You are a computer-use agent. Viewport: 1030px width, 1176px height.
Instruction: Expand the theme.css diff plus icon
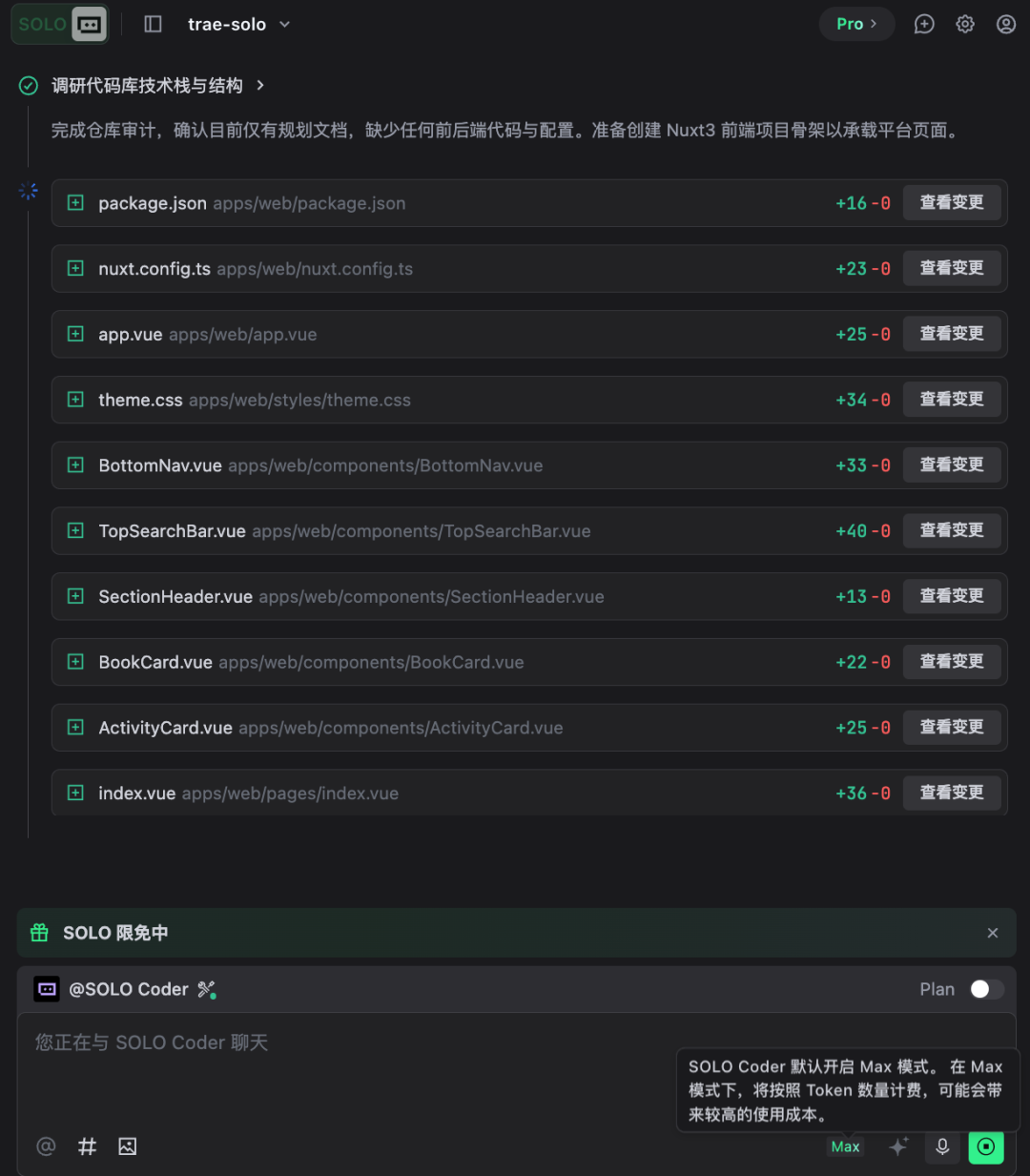pos(75,400)
